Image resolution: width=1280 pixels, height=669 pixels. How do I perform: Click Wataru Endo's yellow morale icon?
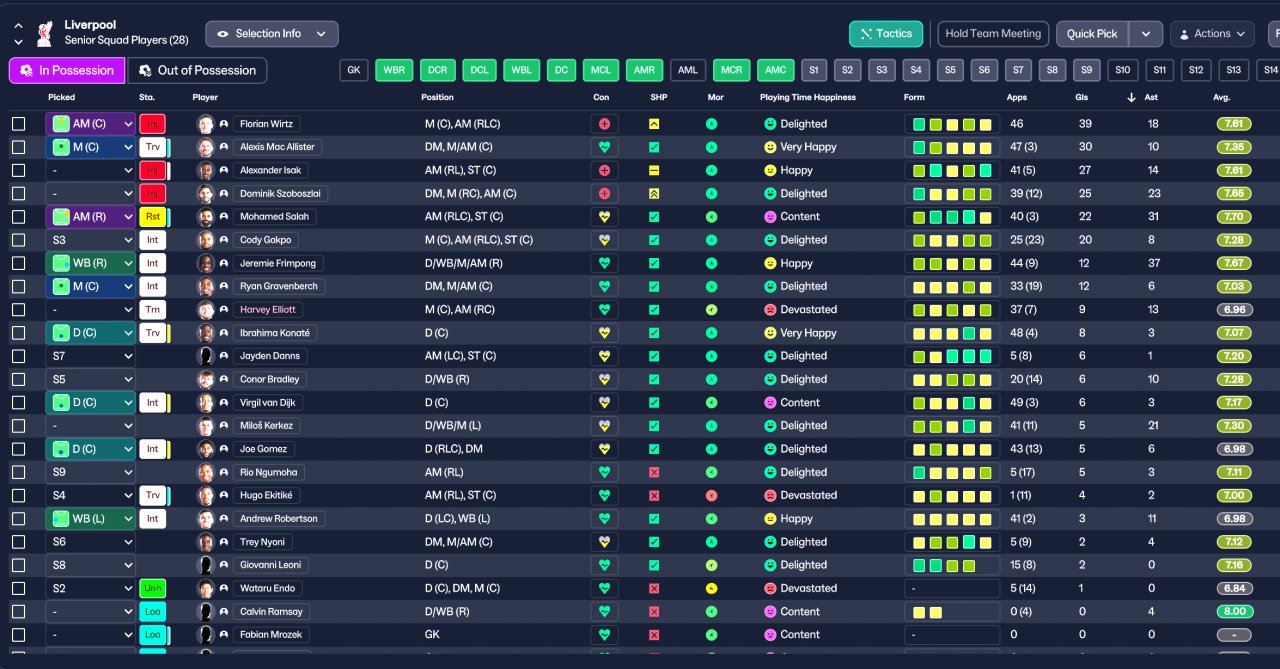click(x=711, y=588)
